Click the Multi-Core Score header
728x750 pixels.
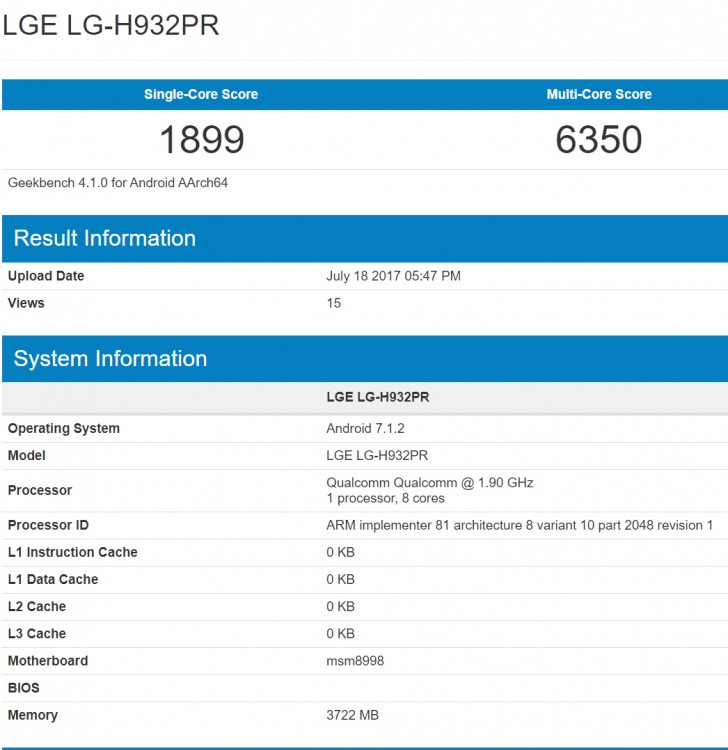point(598,94)
